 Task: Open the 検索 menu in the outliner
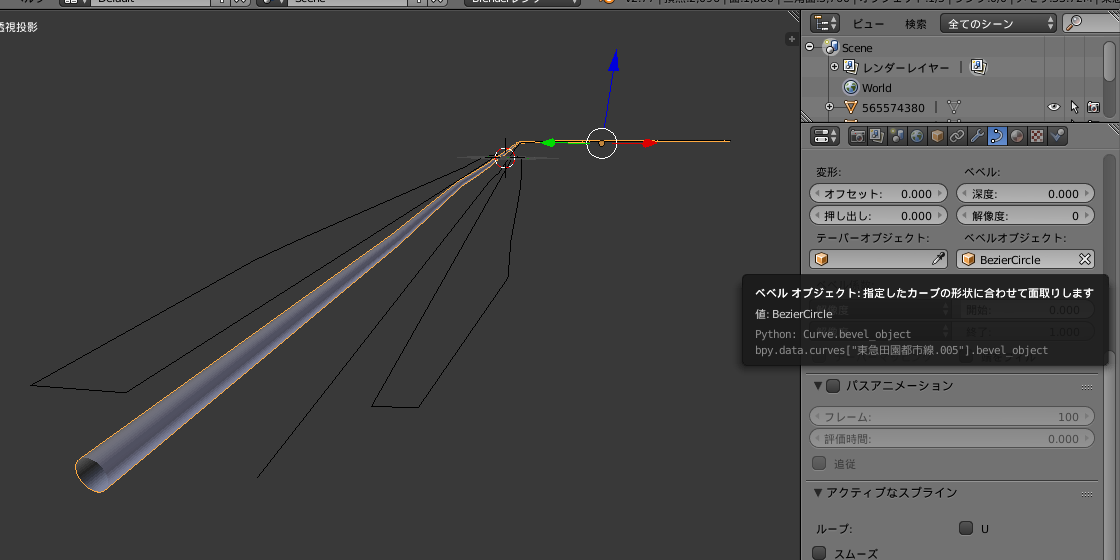pos(916,24)
